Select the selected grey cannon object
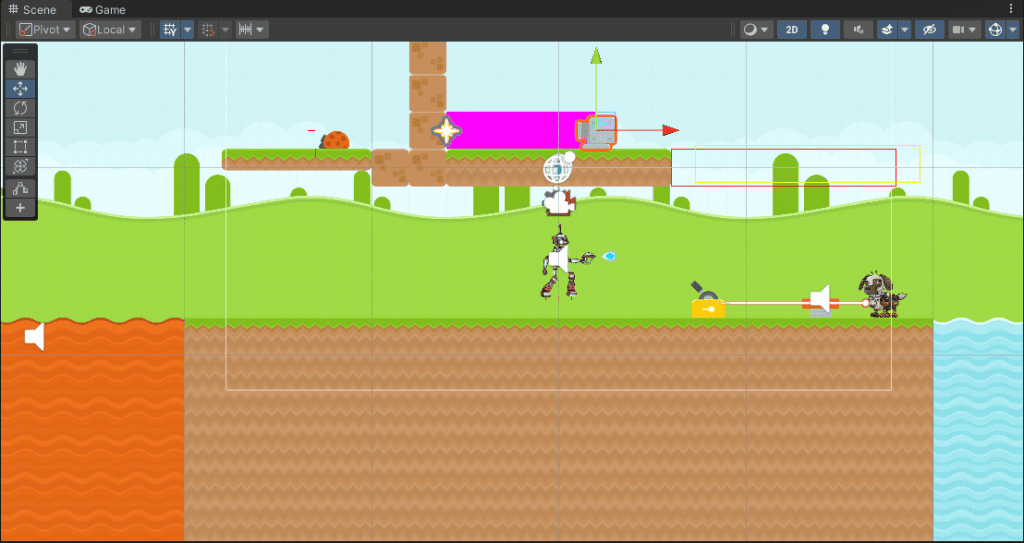The height and width of the screenshot is (543, 1024). point(595,132)
